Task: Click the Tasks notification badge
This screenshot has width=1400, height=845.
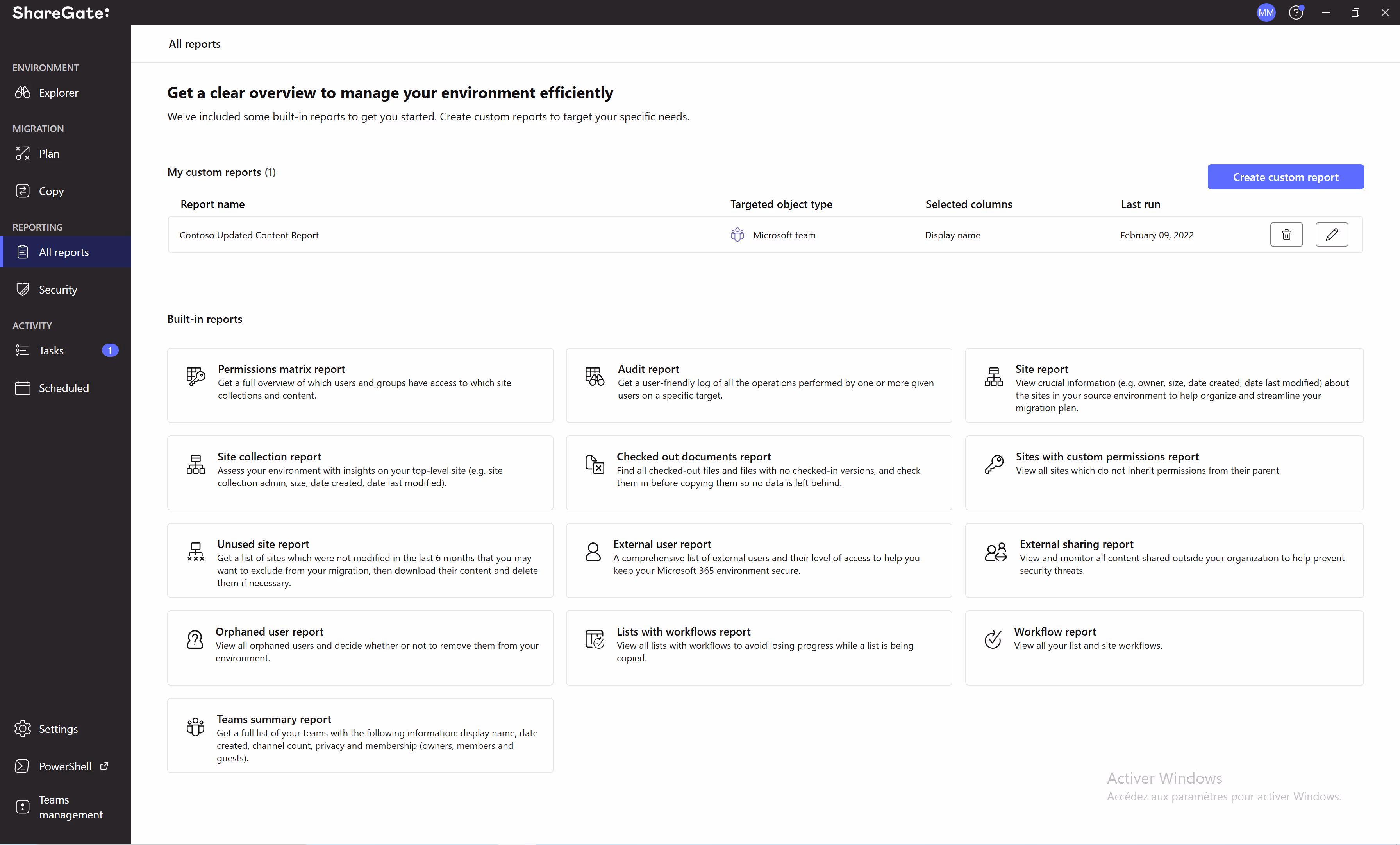Action: tap(110, 350)
